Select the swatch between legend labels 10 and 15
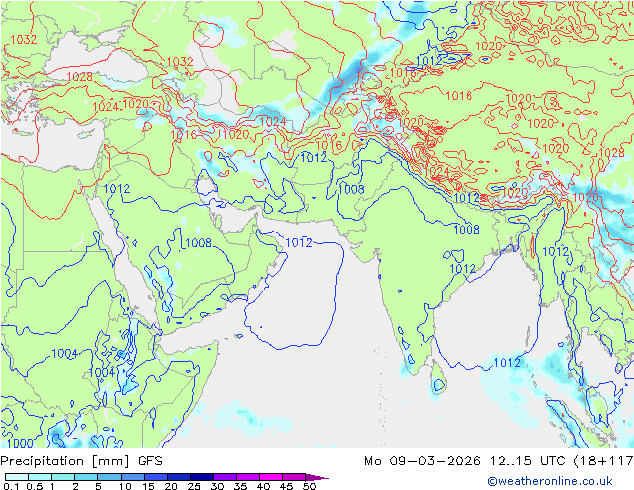 click(x=133, y=477)
